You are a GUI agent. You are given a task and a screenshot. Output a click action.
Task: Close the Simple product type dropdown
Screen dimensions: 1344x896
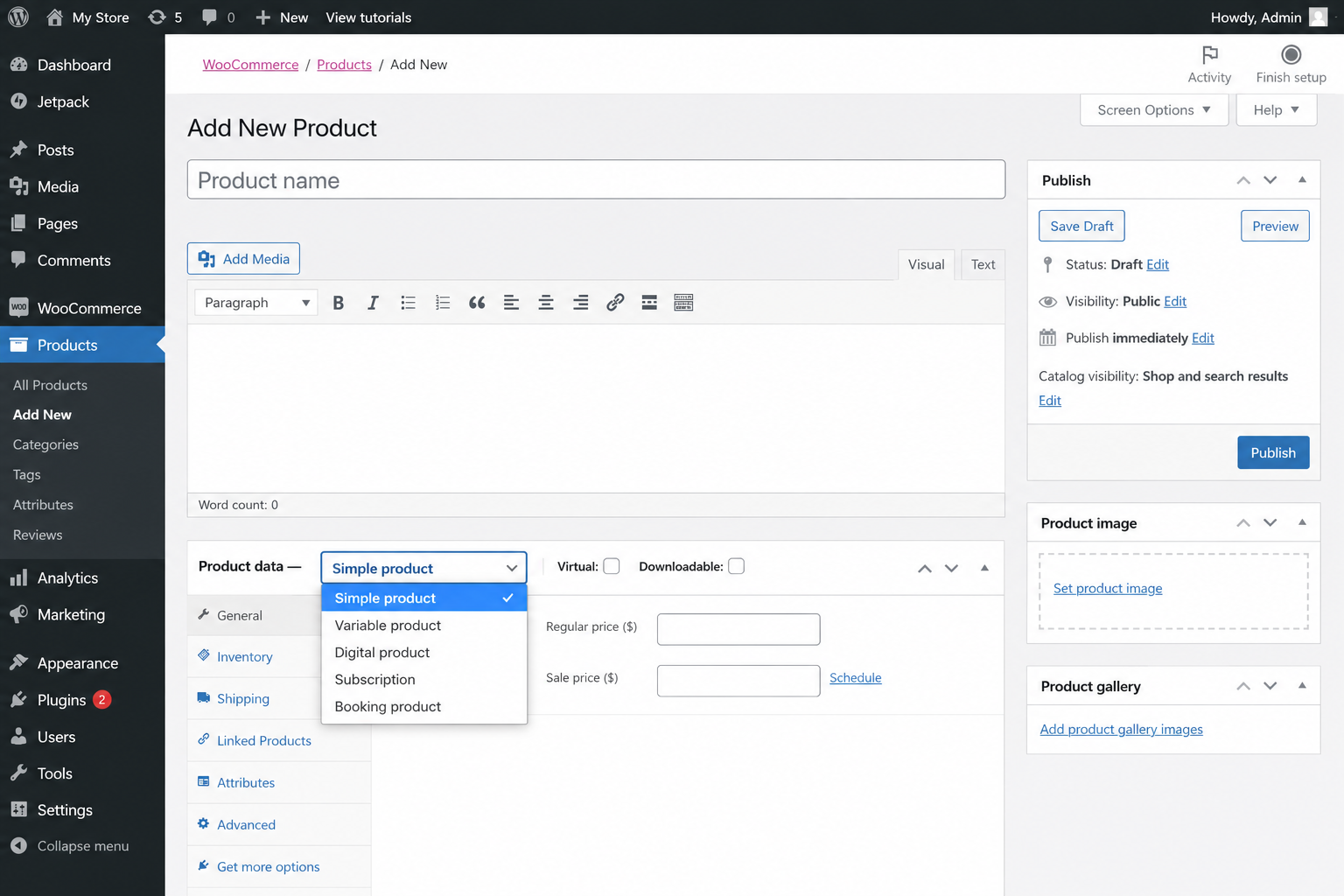(423, 568)
